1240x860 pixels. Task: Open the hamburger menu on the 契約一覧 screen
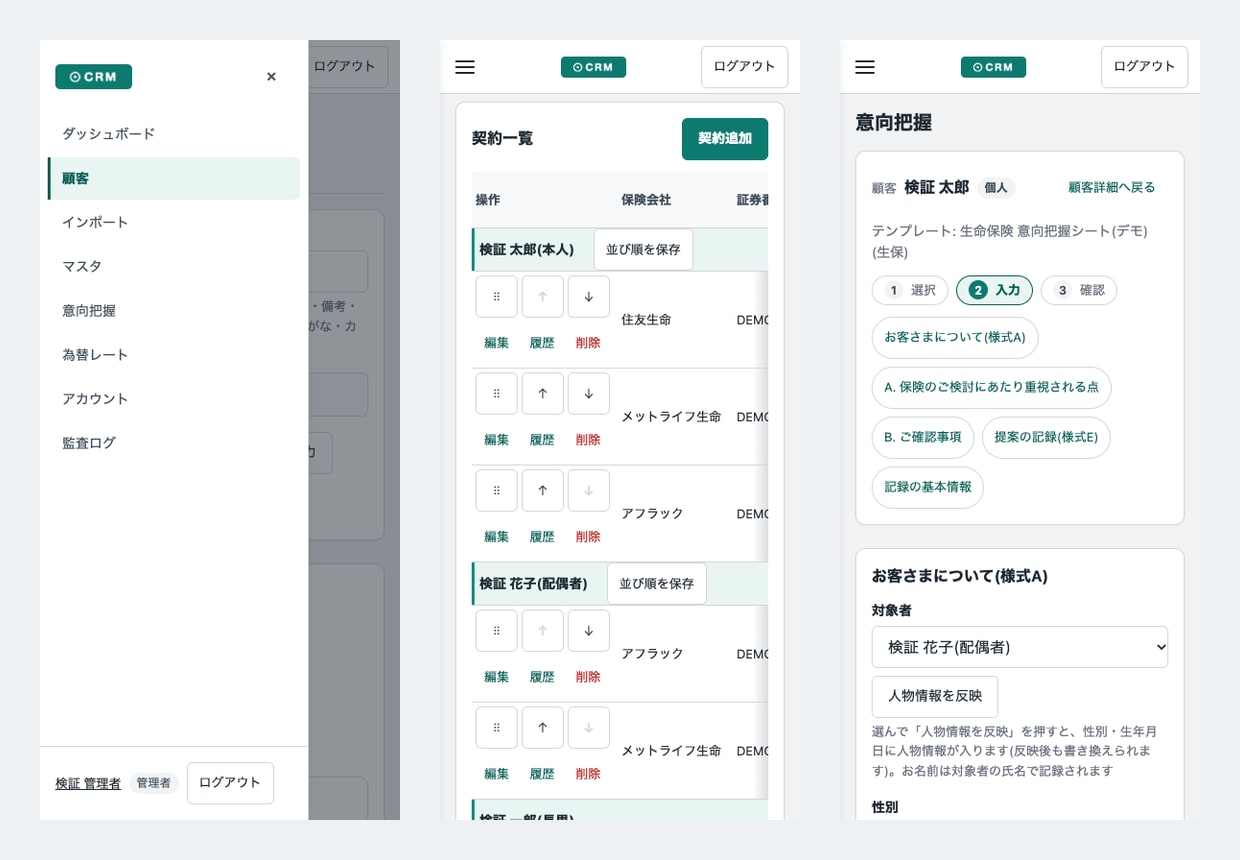pos(465,67)
